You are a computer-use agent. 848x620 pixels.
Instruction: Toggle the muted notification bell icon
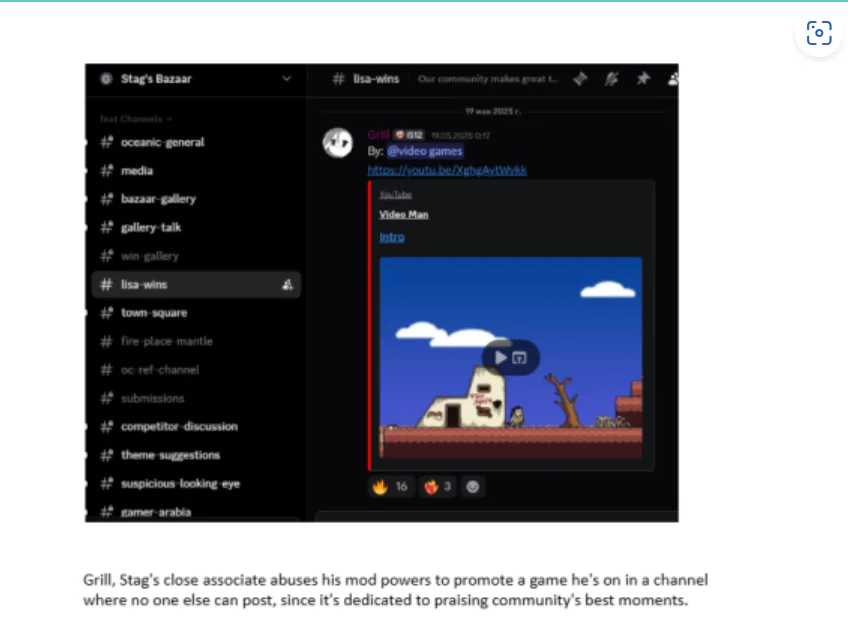tap(612, 79)
